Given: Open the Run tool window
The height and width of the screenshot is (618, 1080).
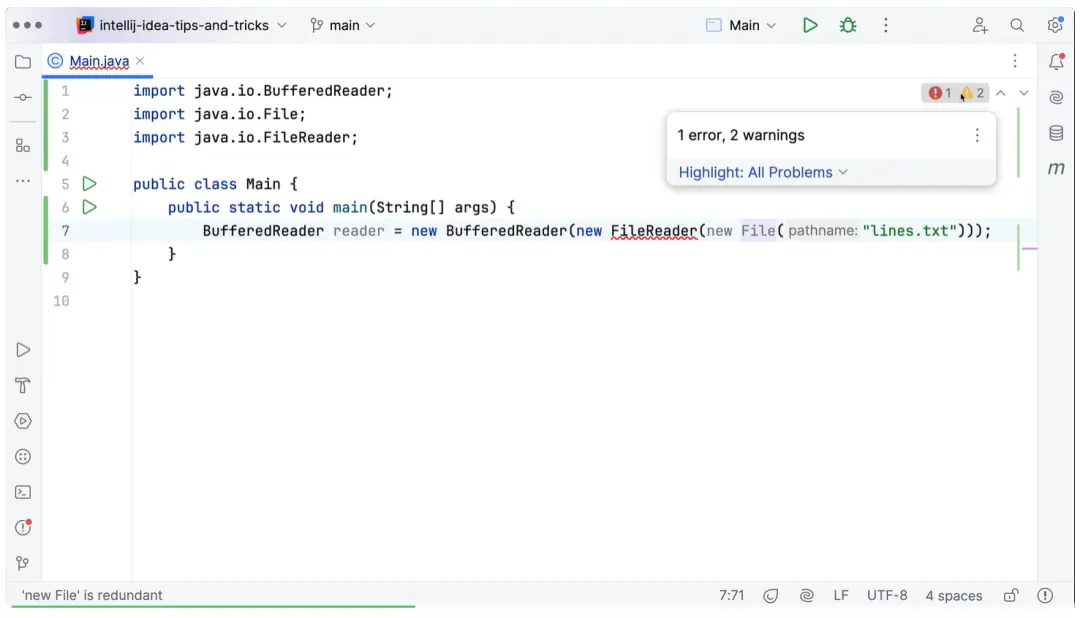Looking at the screenshot, I should (23, 350).
